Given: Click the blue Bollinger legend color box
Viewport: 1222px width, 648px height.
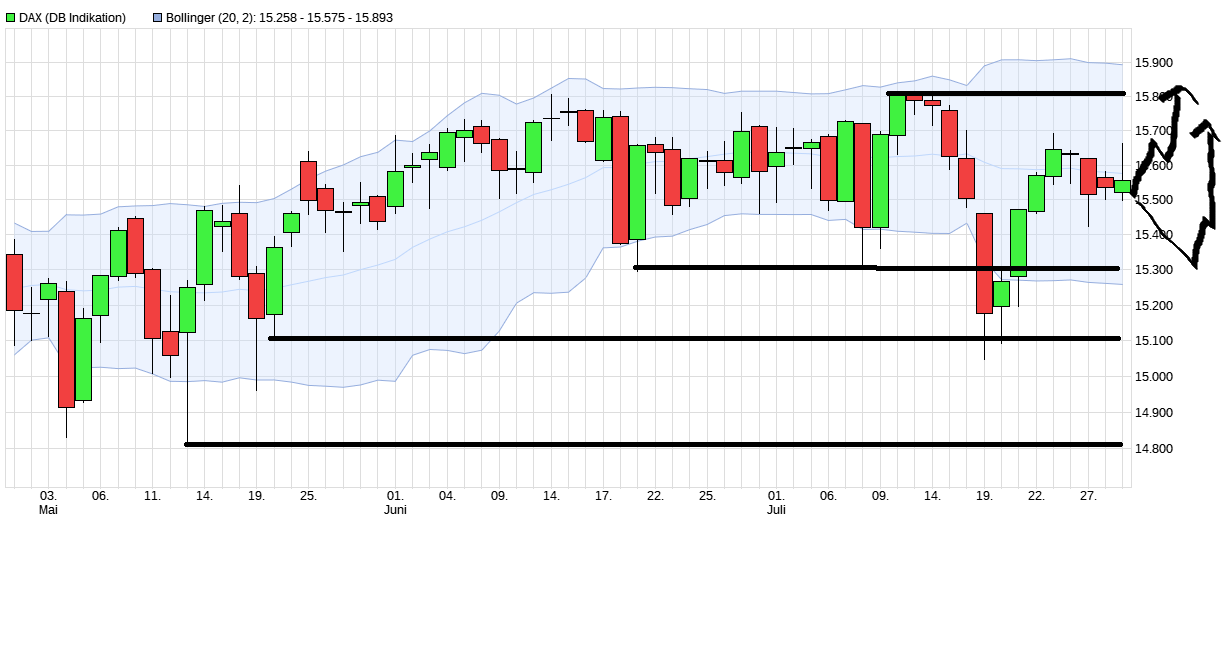Looking at the screenshot, I should point(158,17).
